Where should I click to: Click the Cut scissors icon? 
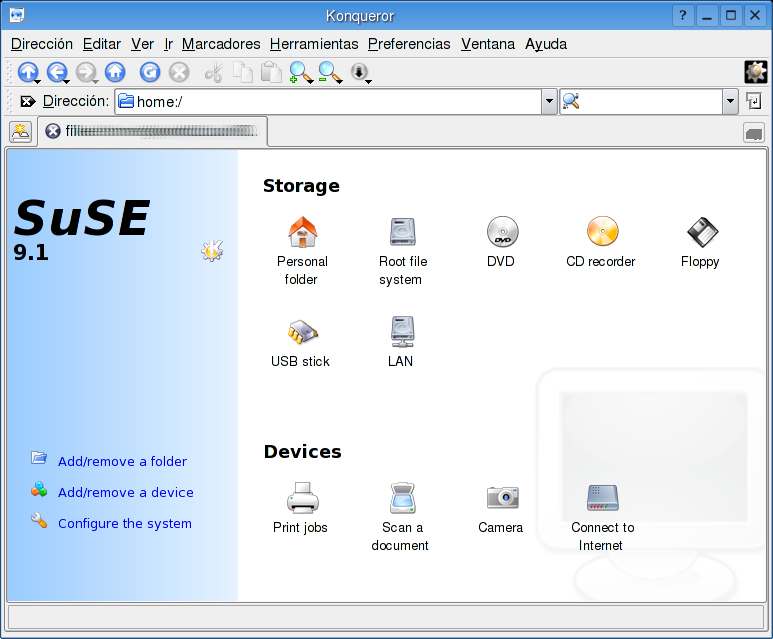click(214, 72)
